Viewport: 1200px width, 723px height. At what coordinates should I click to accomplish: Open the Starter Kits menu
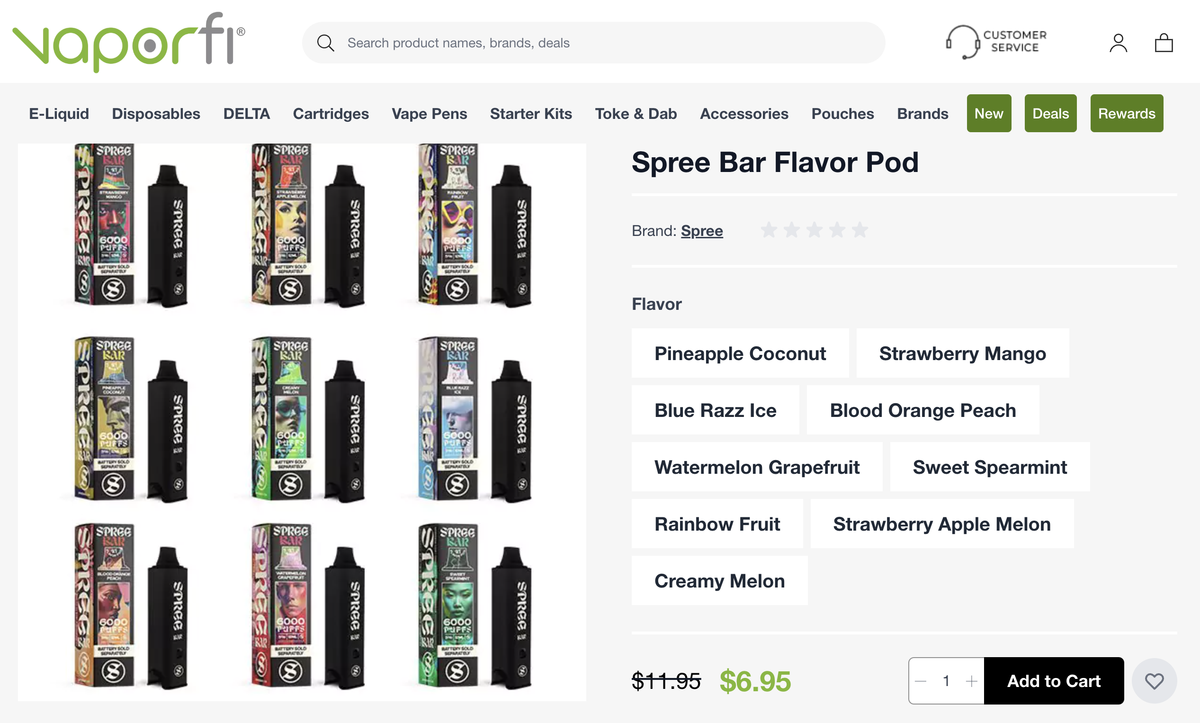click(531, 114)
